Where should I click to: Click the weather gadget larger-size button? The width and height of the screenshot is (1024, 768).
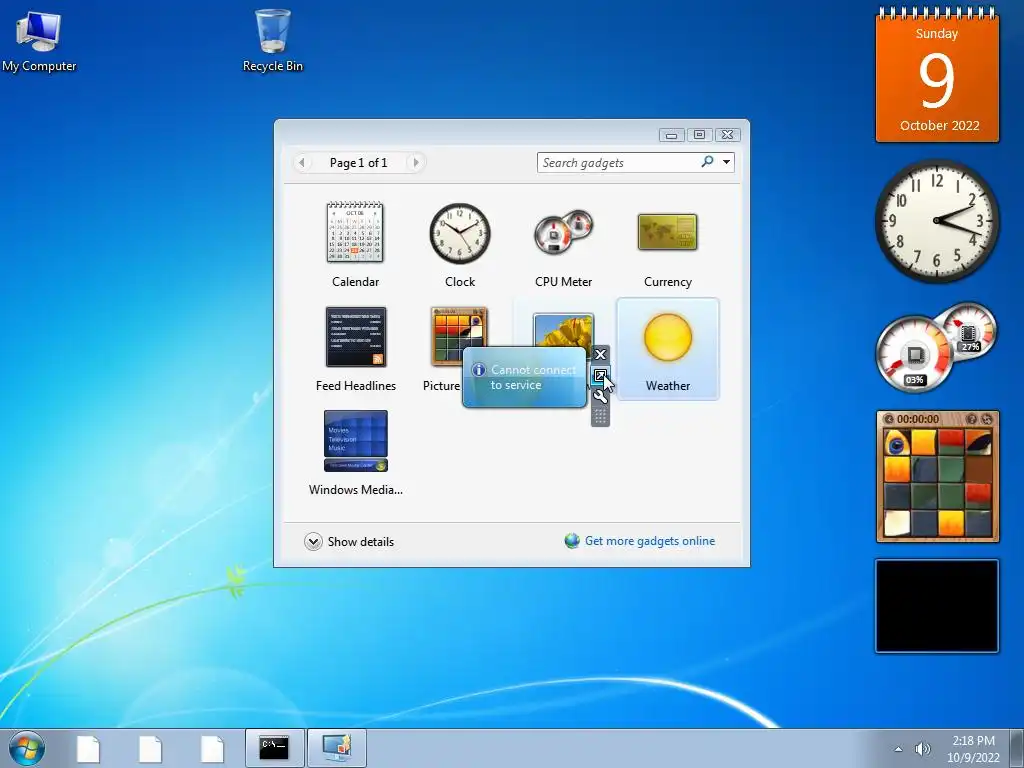tap(600, 376)
